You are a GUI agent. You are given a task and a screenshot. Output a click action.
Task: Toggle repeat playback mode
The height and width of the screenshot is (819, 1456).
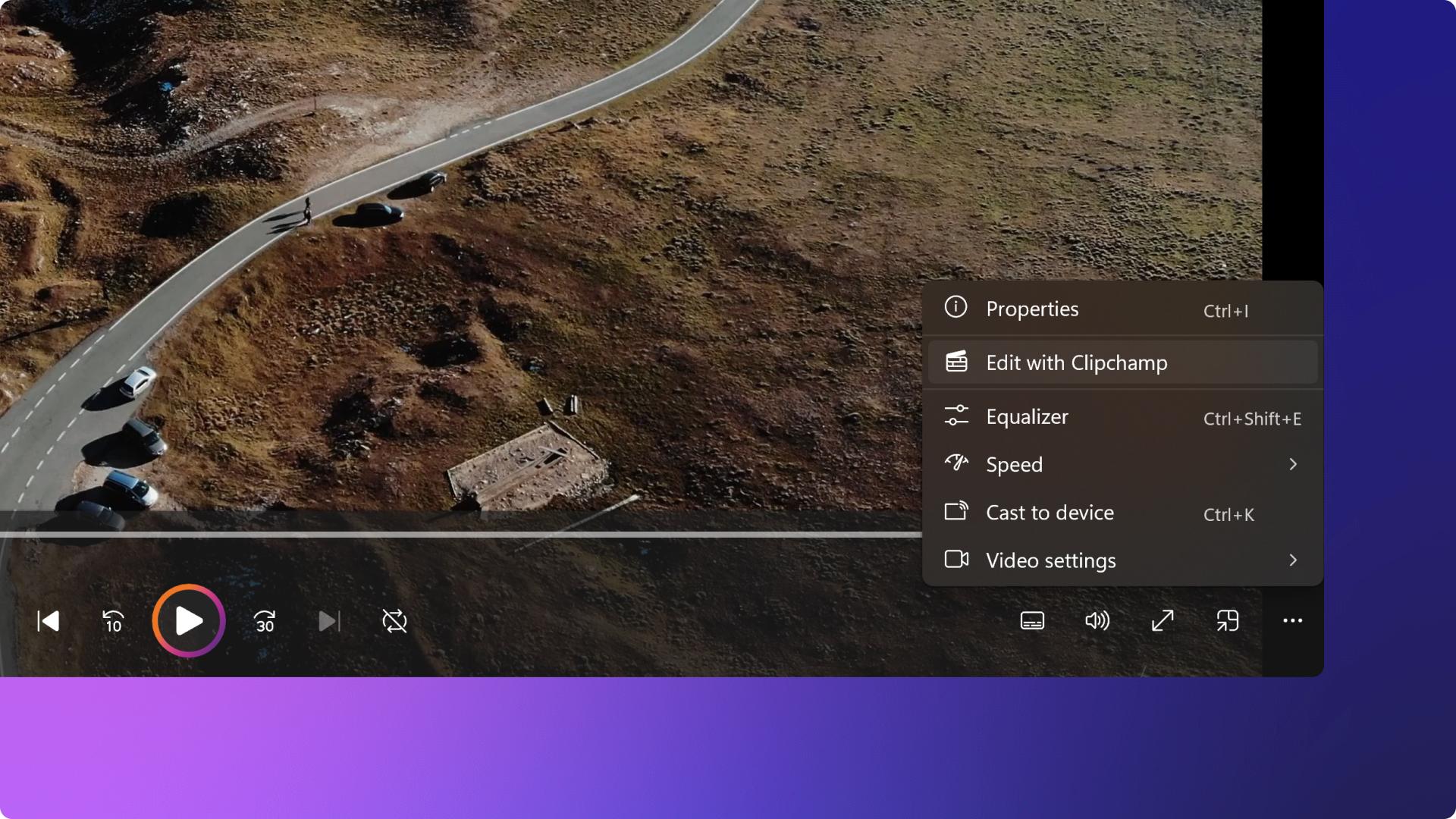tap(394, 620)
